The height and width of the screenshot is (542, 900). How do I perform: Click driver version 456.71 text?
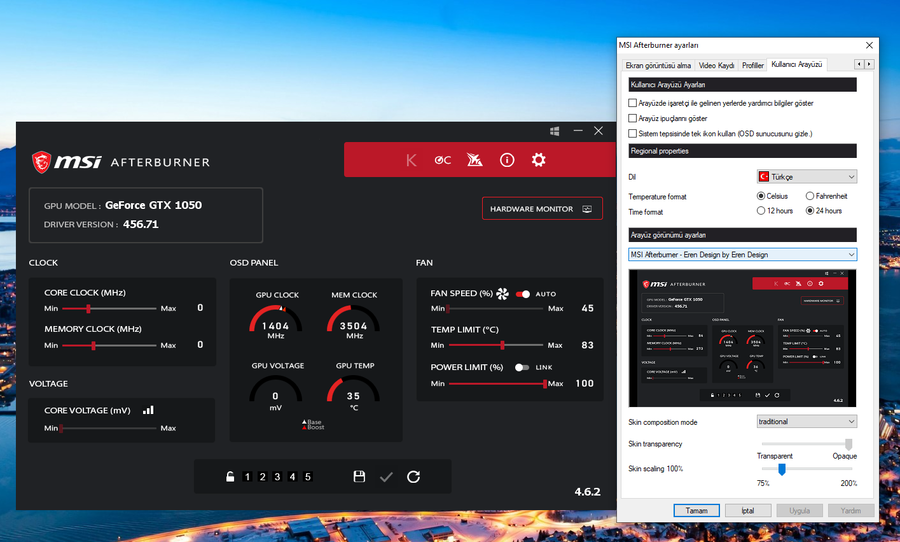pyautogui.click(x=141, y=224)
